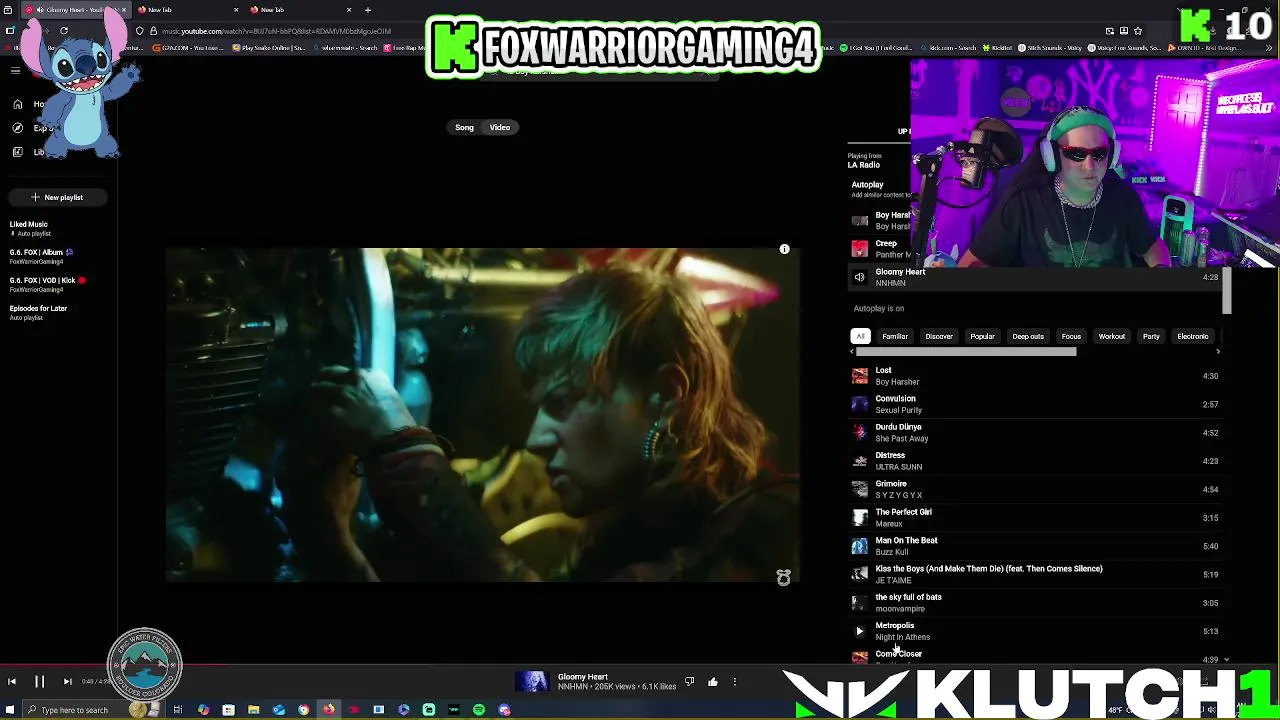Image resolution: width=1280 pixels, height=720 pixels.
Task: Like Gloomy Heart with thumbs up
Action: [x=712, y=682]
